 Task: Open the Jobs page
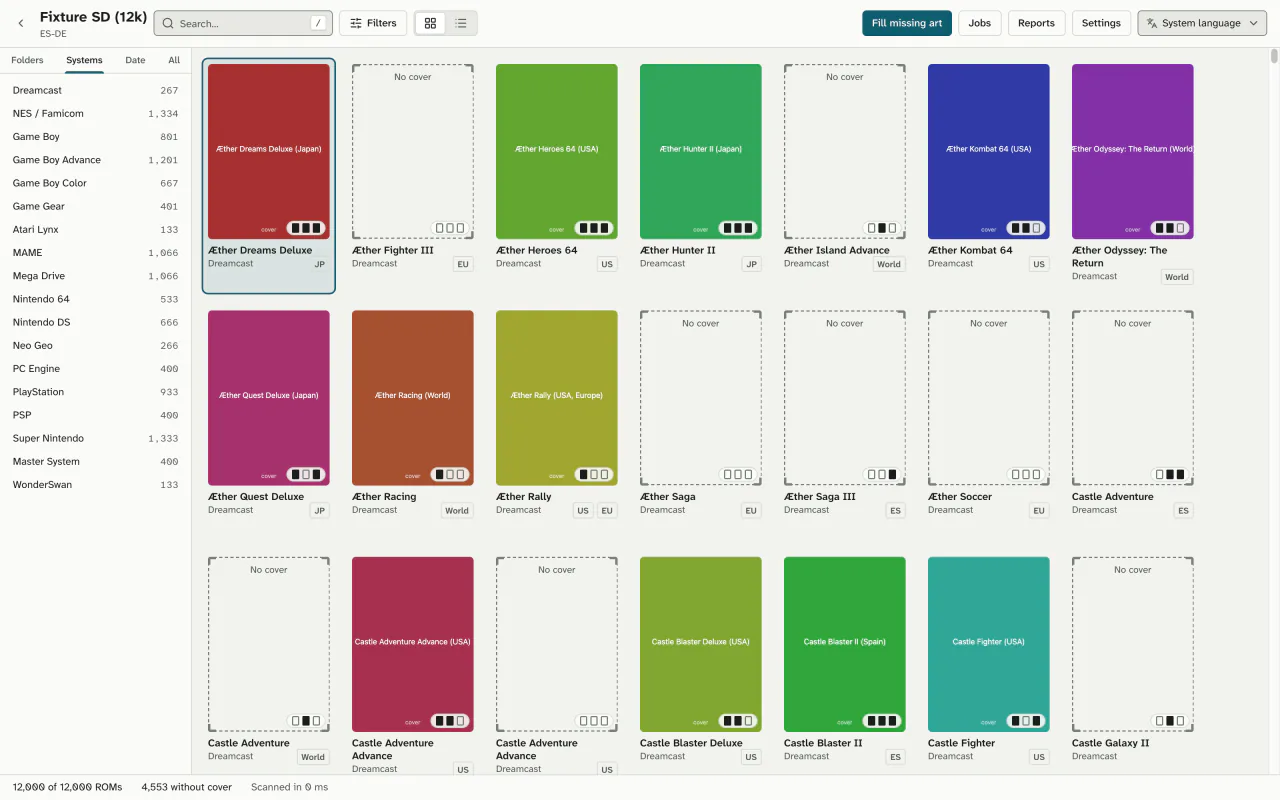(x=980, y=23)
